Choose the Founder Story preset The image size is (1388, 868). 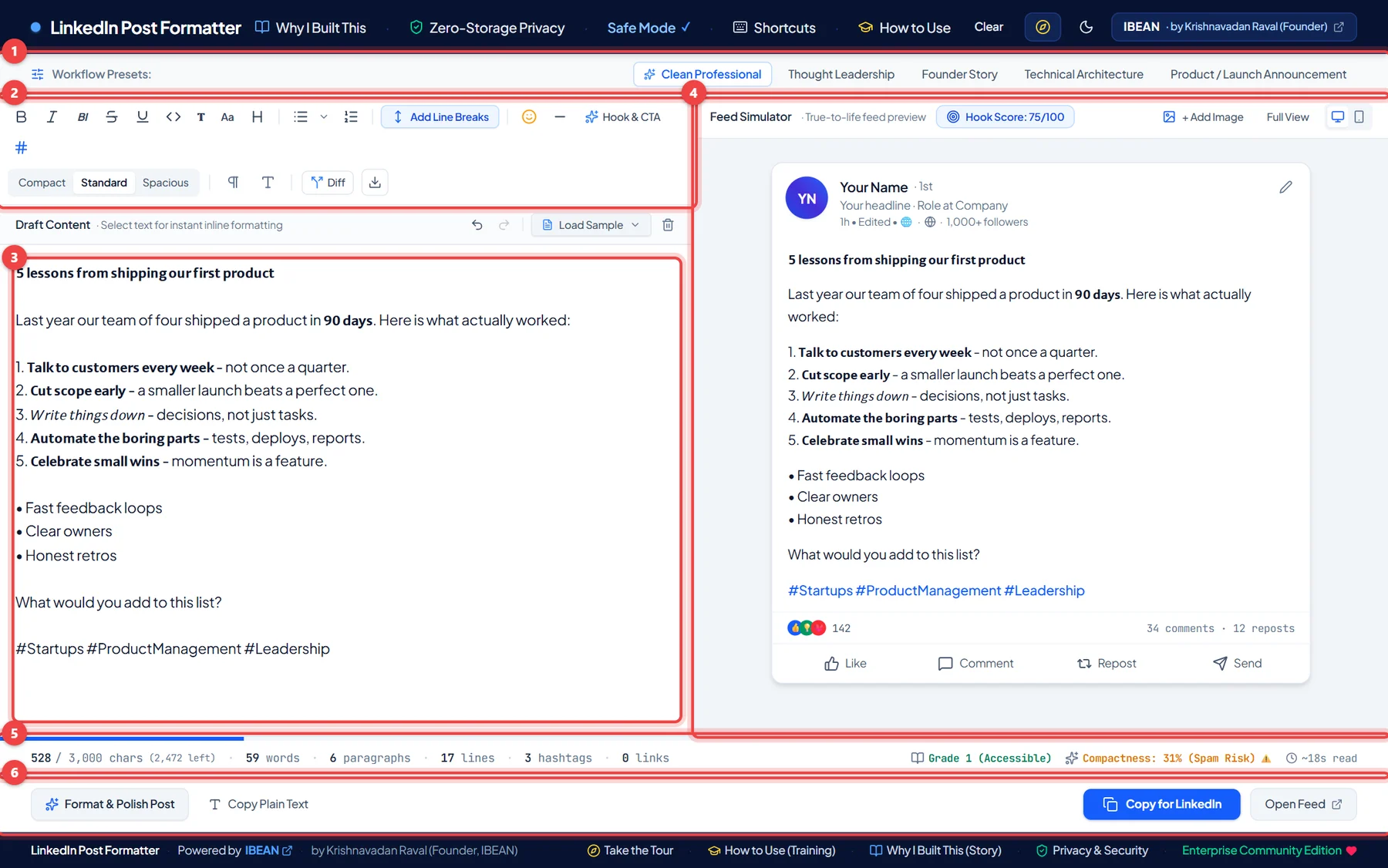(959, 74)
